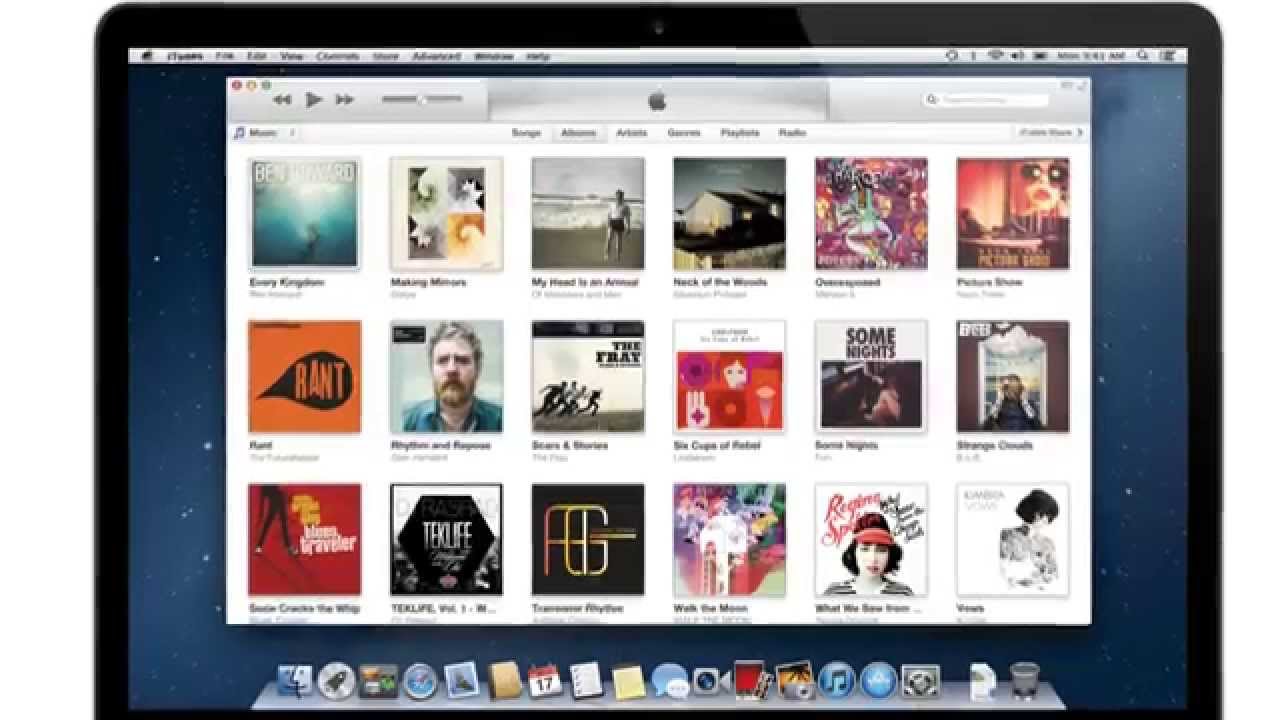Click the Strange Clouds album title

click(995, 445)
